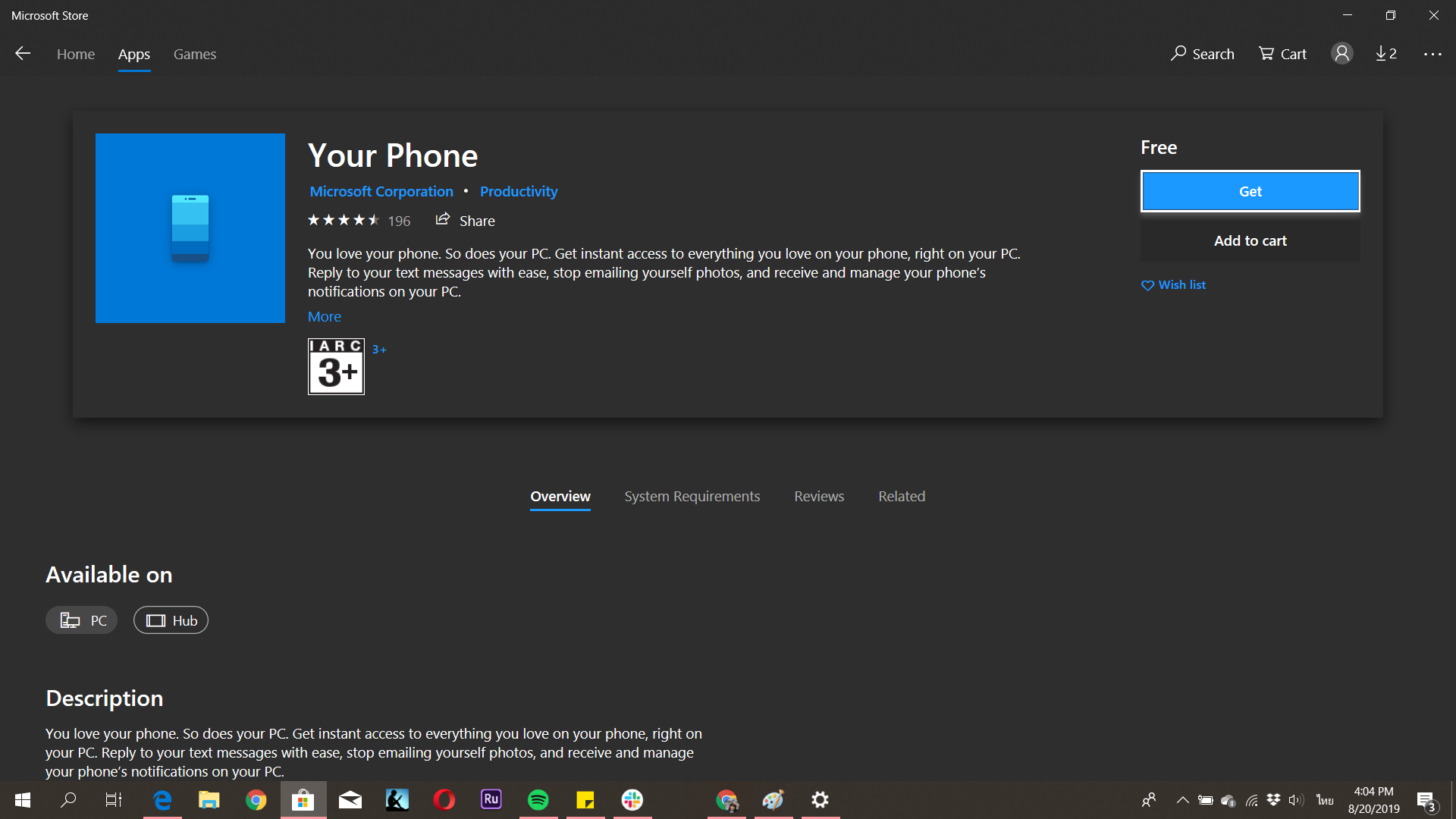Viewport: 1456px width, 819px height.
Task: Open Google Chrome from taskbar
Action: click(256, 800)
